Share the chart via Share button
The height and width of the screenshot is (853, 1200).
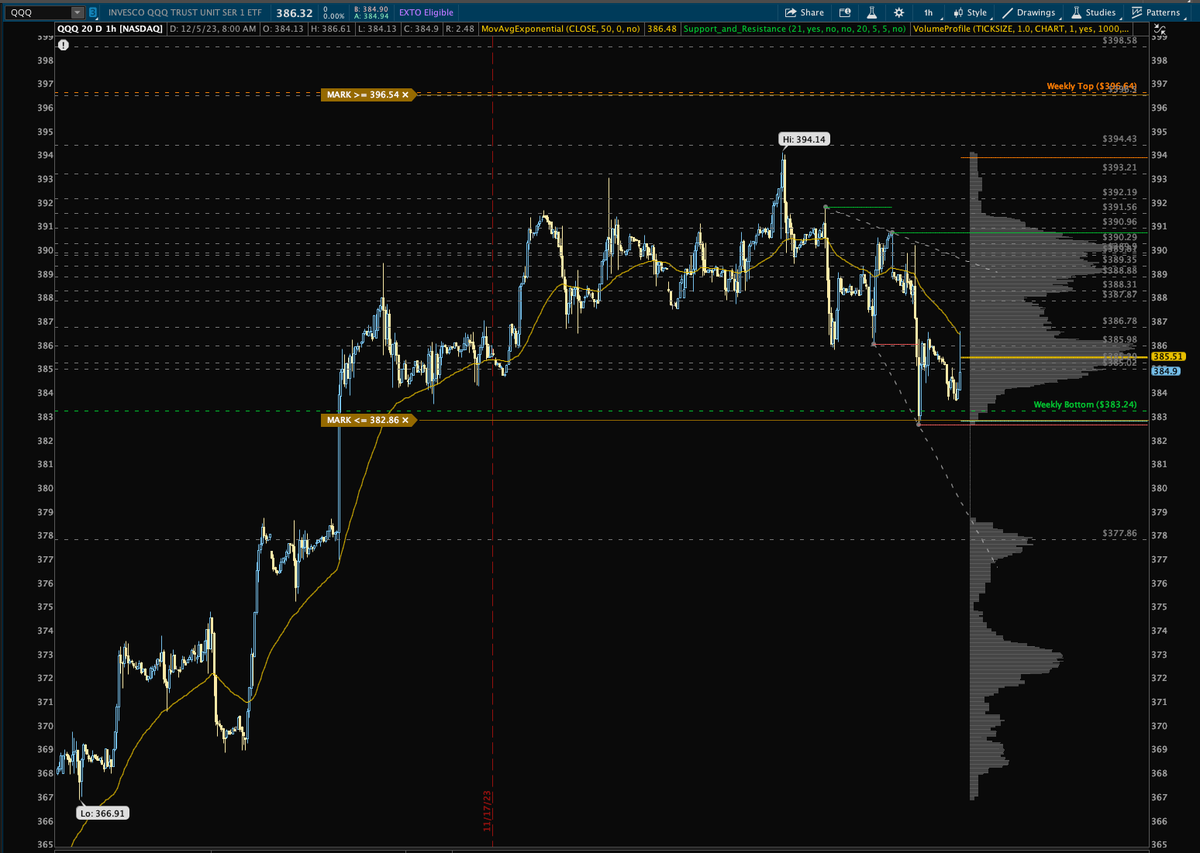coord(805,12)
